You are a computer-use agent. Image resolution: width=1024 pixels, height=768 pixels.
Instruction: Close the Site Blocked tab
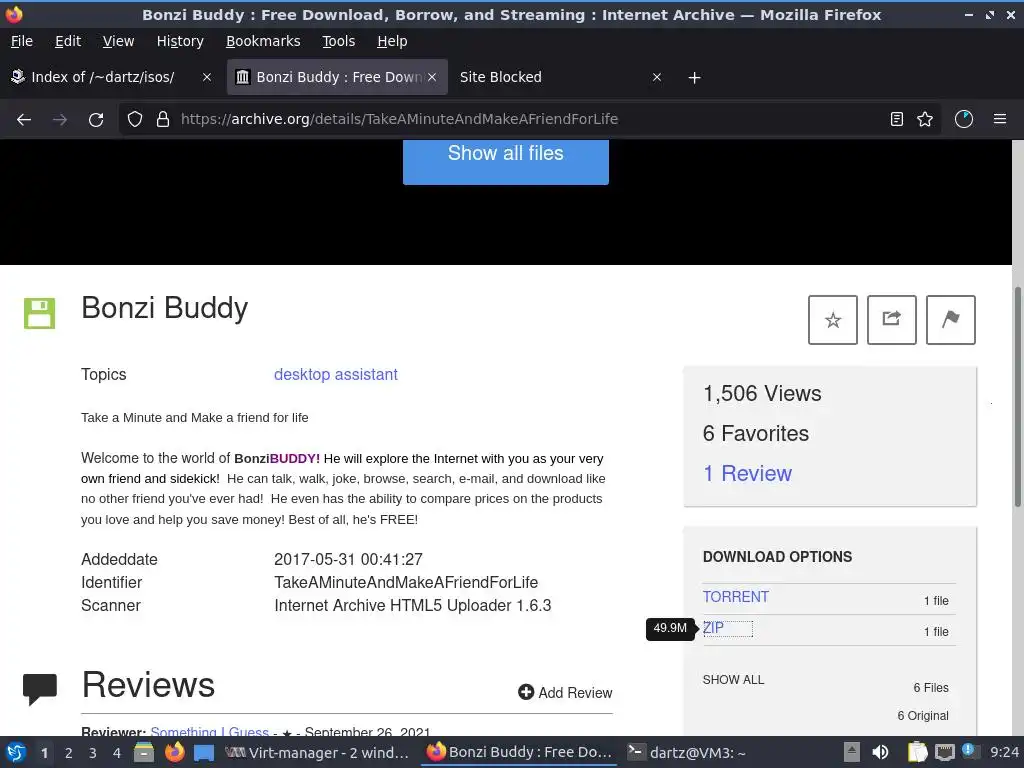point(657,77)
